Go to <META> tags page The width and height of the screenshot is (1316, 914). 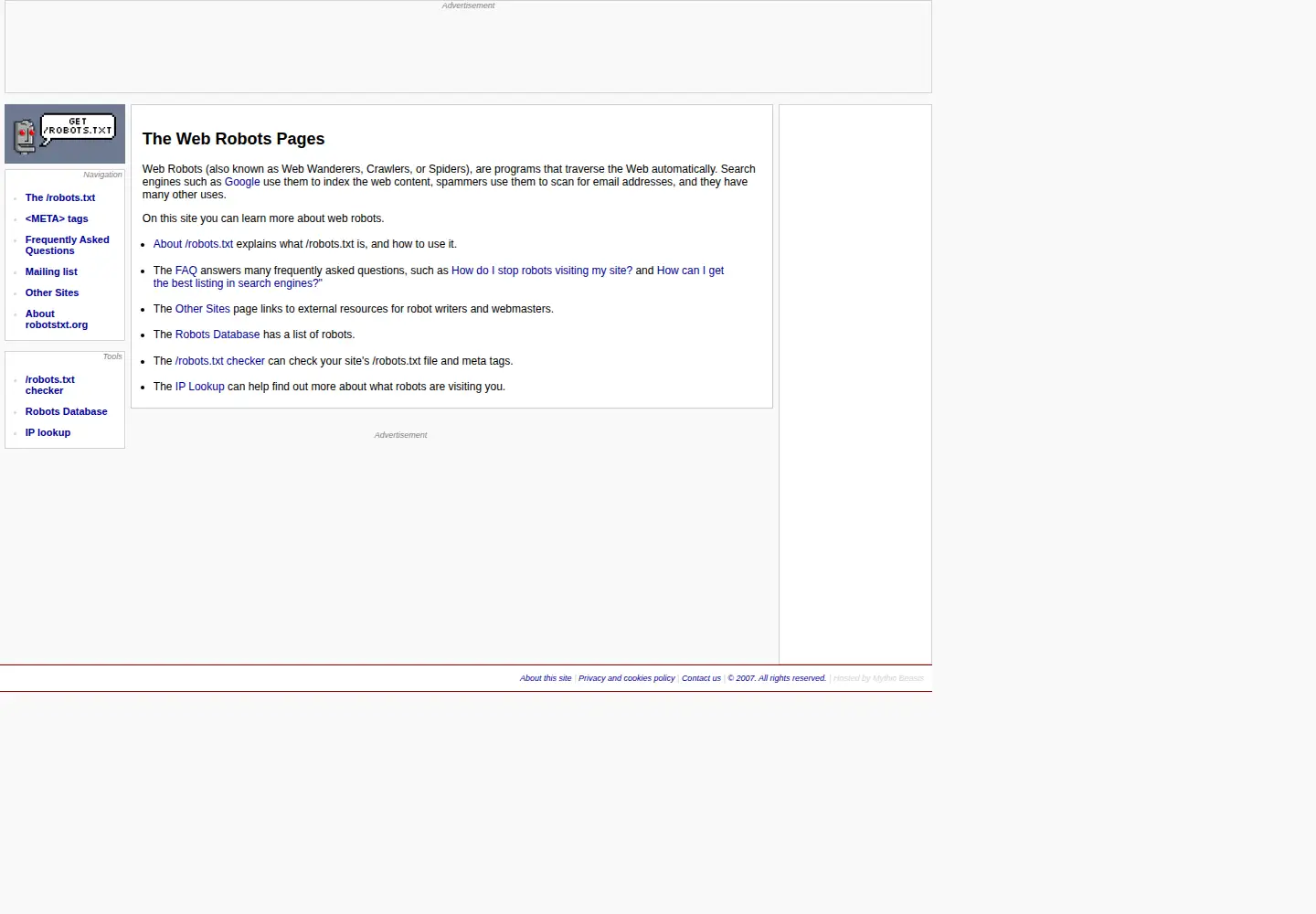tap(57, 218)
